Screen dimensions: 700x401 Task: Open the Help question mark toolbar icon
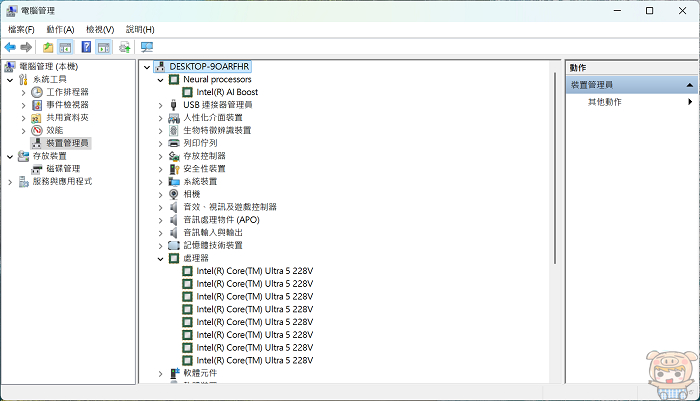[x=86, y=47]
